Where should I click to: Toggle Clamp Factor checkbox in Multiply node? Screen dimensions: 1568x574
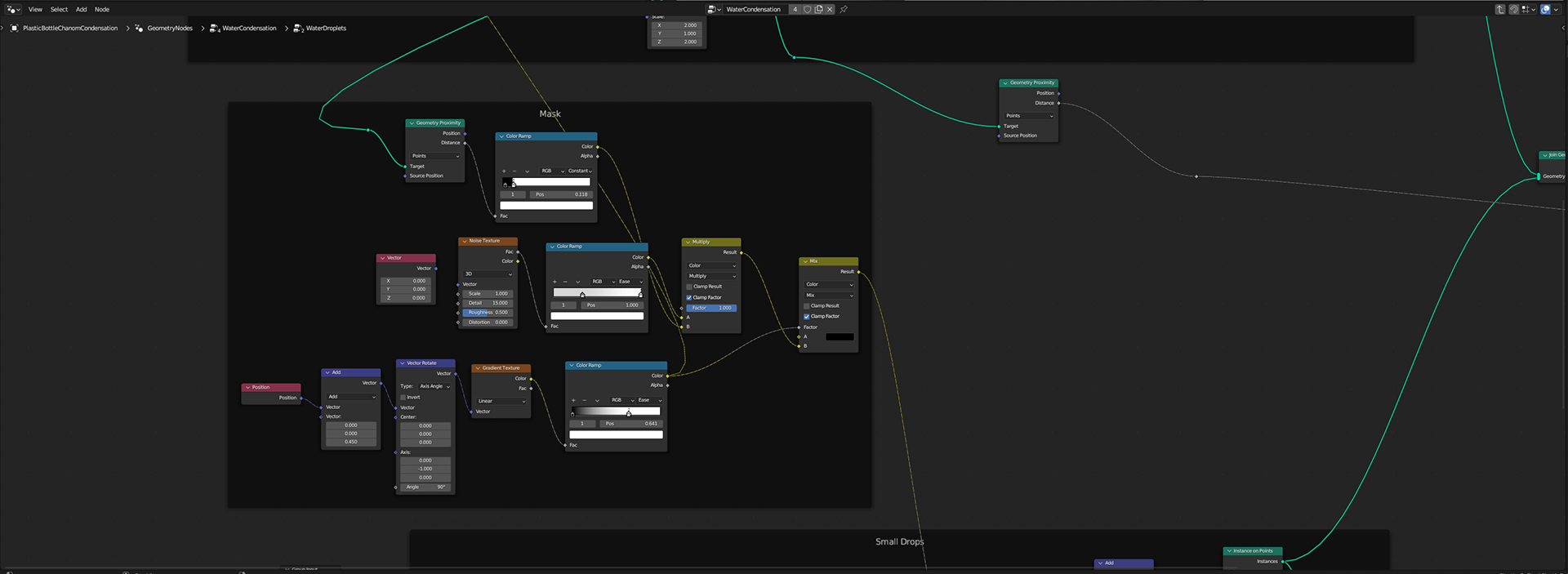coord(689,297)
